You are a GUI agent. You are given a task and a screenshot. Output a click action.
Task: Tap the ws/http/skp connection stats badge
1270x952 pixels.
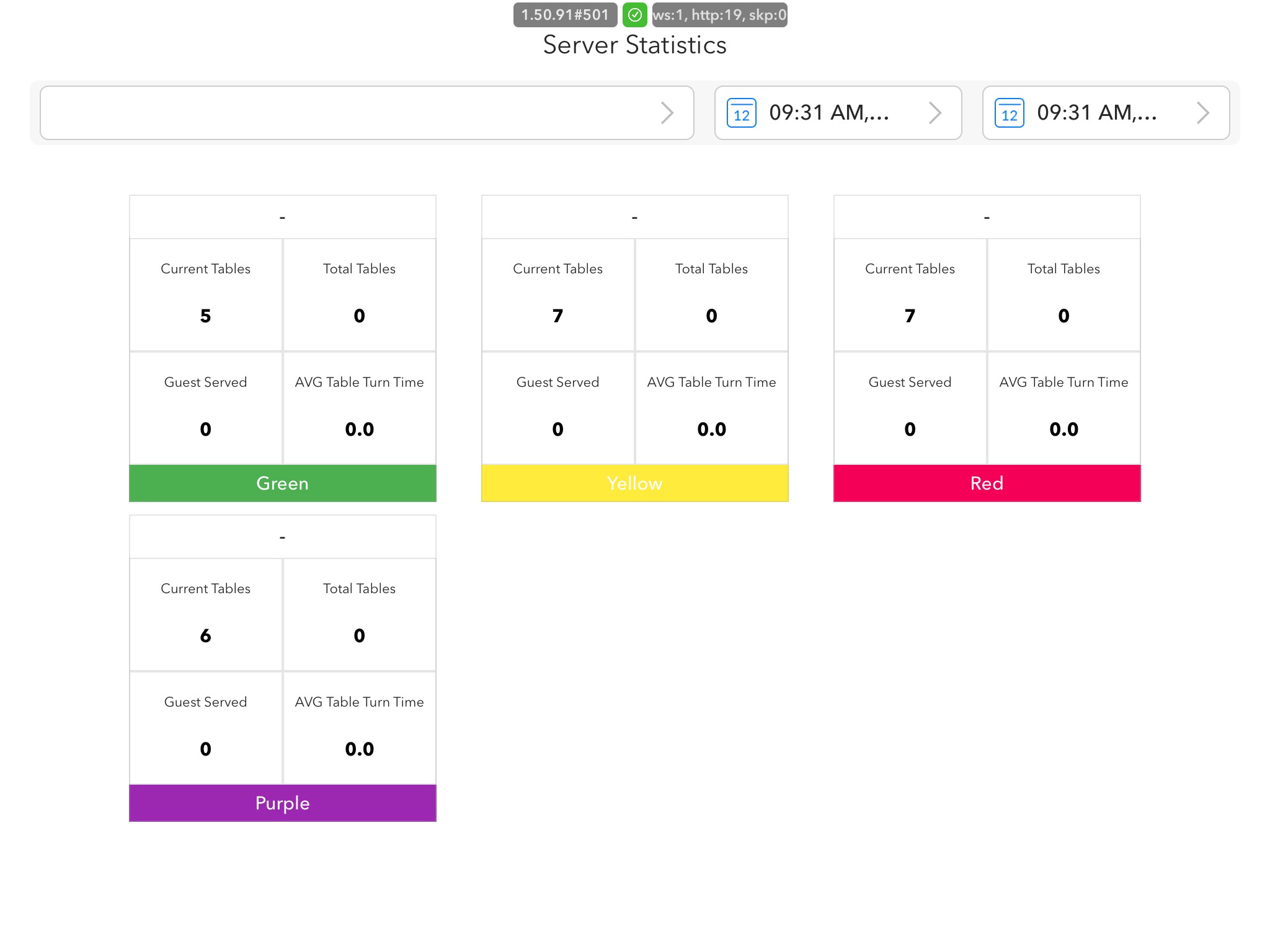coord(719,15)
